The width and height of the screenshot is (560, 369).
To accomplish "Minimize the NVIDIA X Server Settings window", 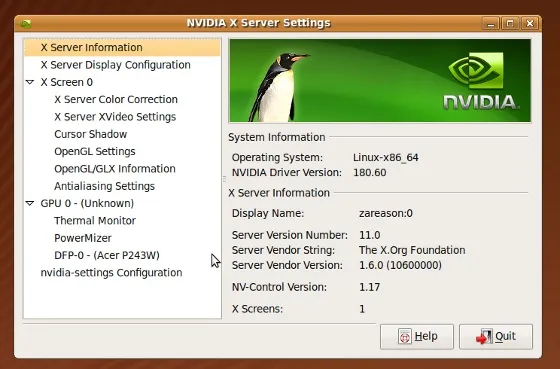I will pyautogui.click(x=491, y=24).
